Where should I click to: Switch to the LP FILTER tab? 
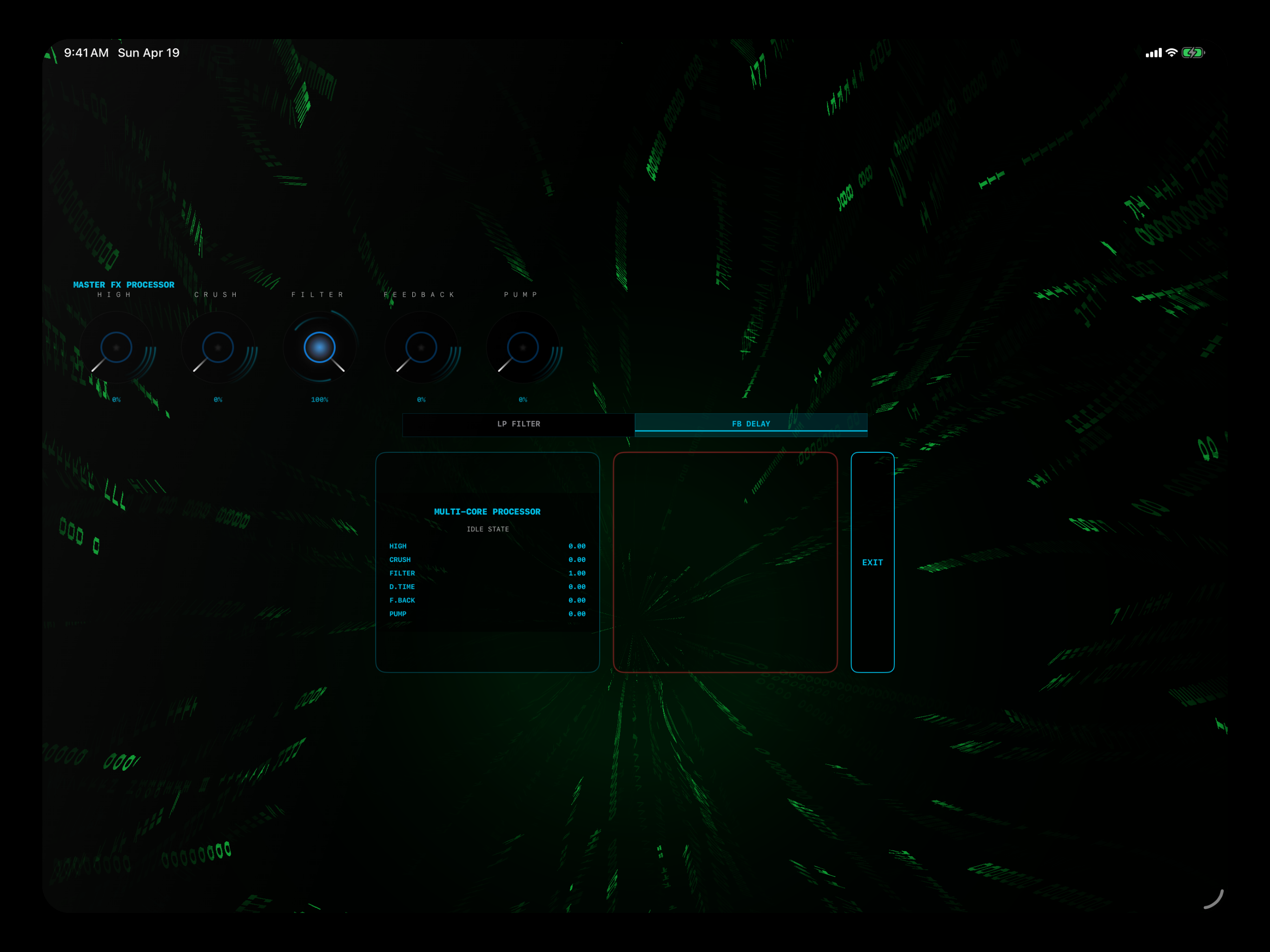[x=518, y=424]
